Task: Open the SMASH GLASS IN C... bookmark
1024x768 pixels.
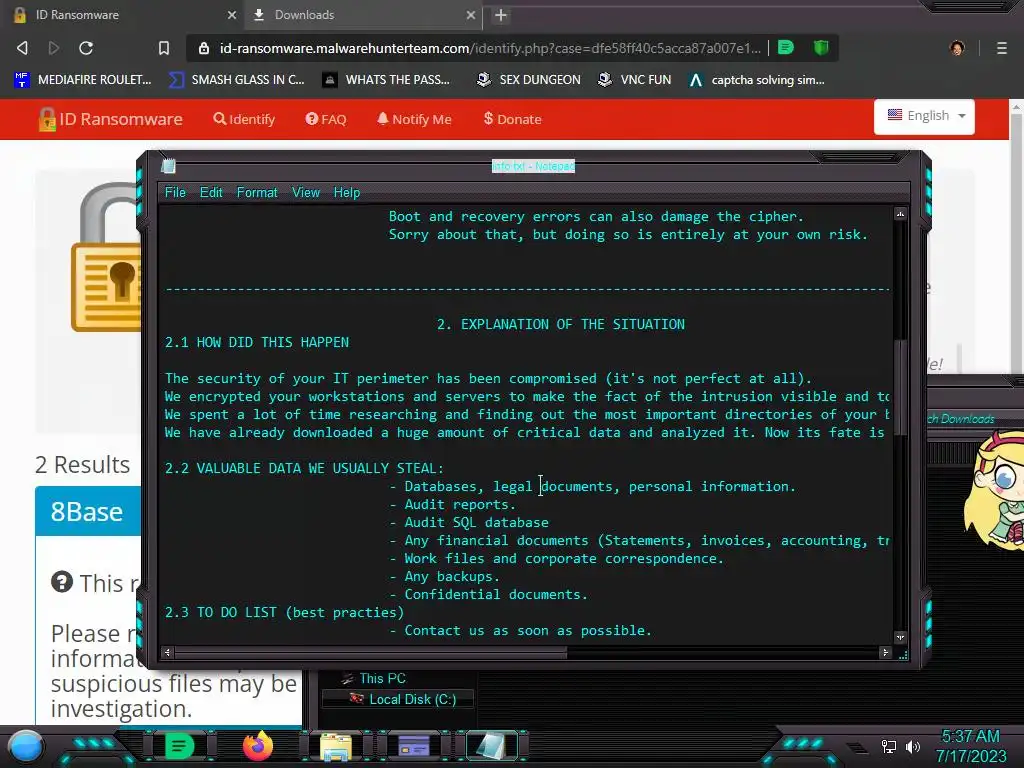Action: [x=236, y=80]
